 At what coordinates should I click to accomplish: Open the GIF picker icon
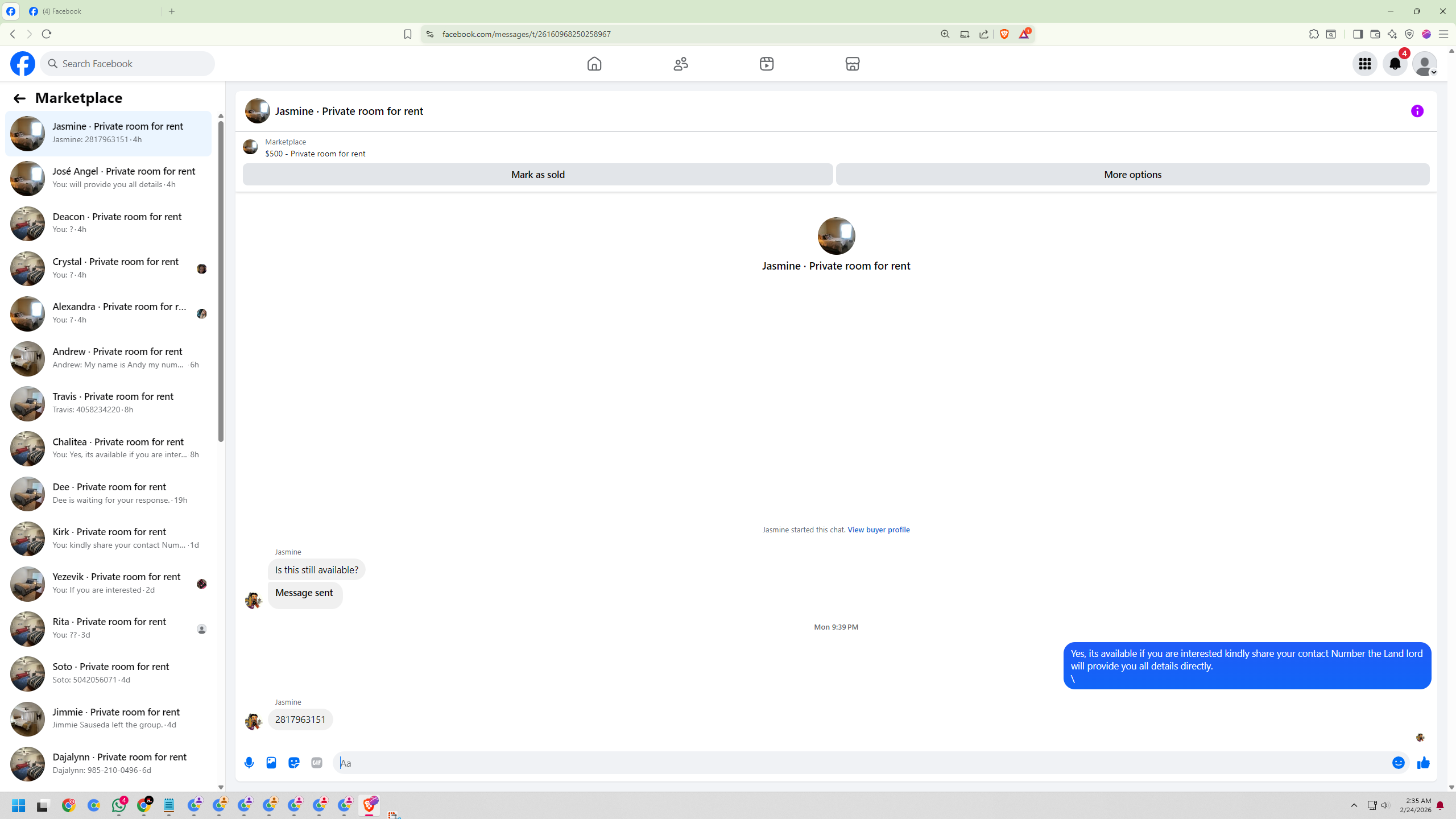[x=317, y=763]
